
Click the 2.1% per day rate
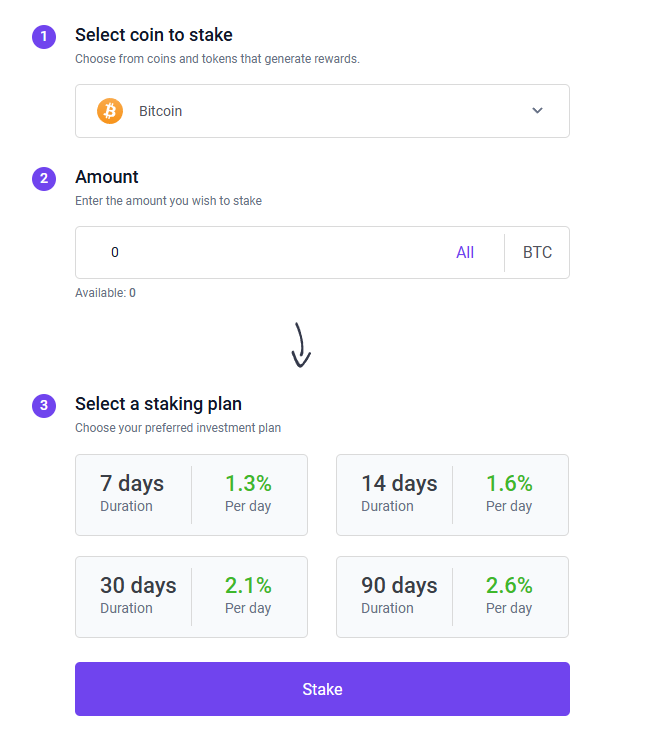tap(248, 586)
